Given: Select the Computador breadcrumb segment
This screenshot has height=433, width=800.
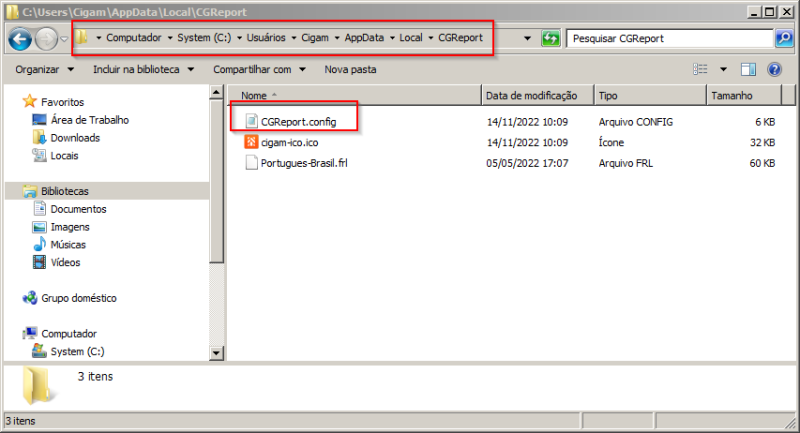Looking at the screenshot, I should (134, 38).
